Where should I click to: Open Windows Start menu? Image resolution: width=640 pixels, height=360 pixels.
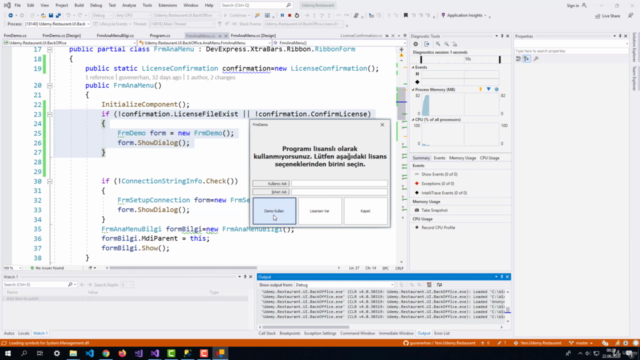point(8,353)
